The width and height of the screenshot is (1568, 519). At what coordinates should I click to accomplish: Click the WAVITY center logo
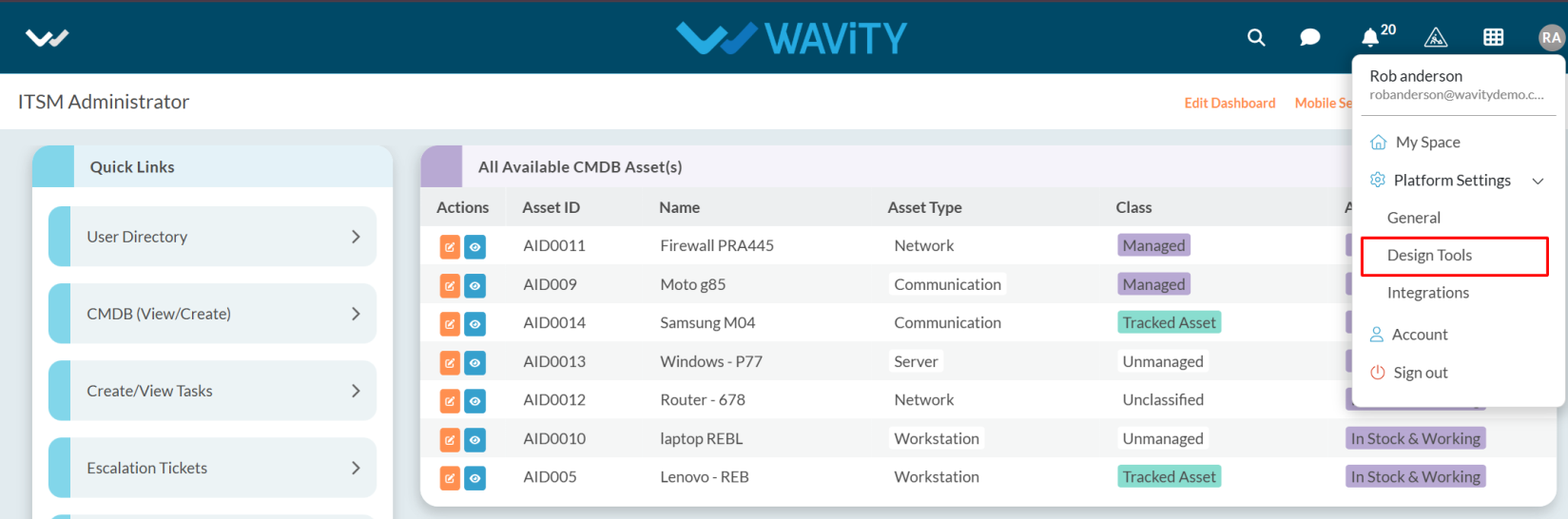coord(791,38)
